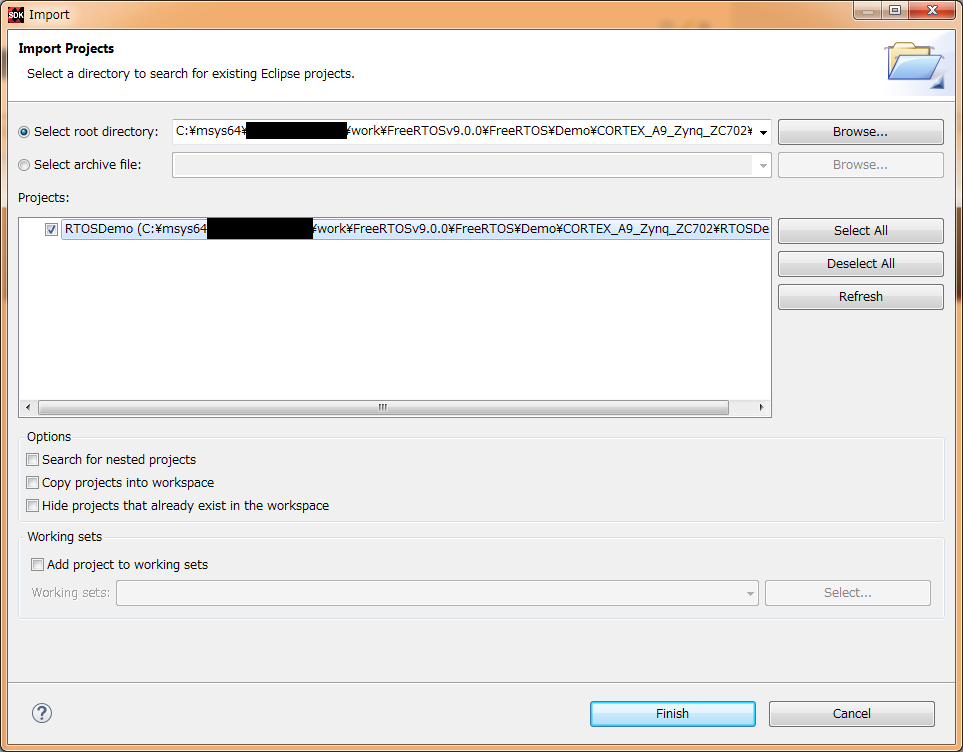Click the help question mark icon

42,713
